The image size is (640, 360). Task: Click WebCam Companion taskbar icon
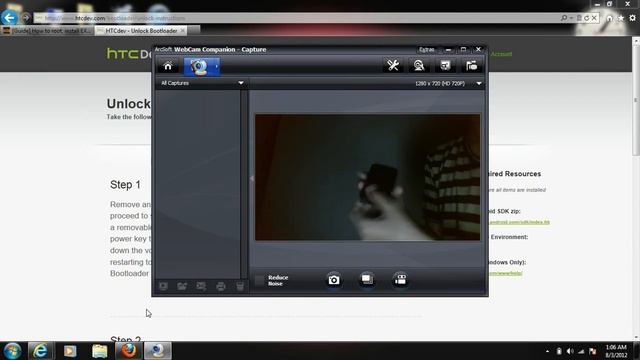tap(158, 351)
